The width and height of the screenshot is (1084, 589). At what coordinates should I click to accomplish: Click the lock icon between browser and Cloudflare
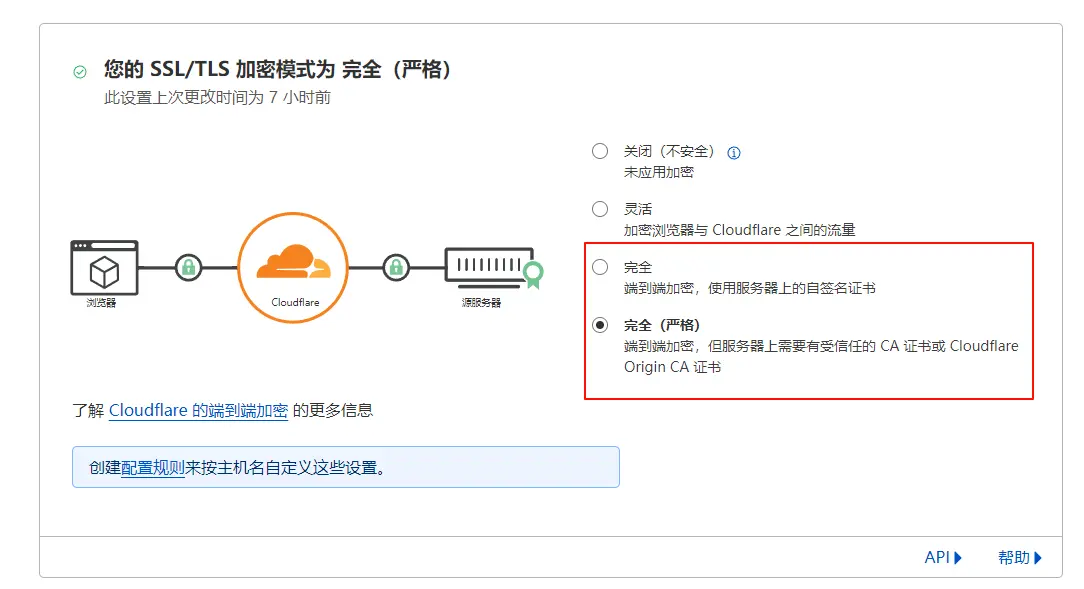click(x=188, y=267)
